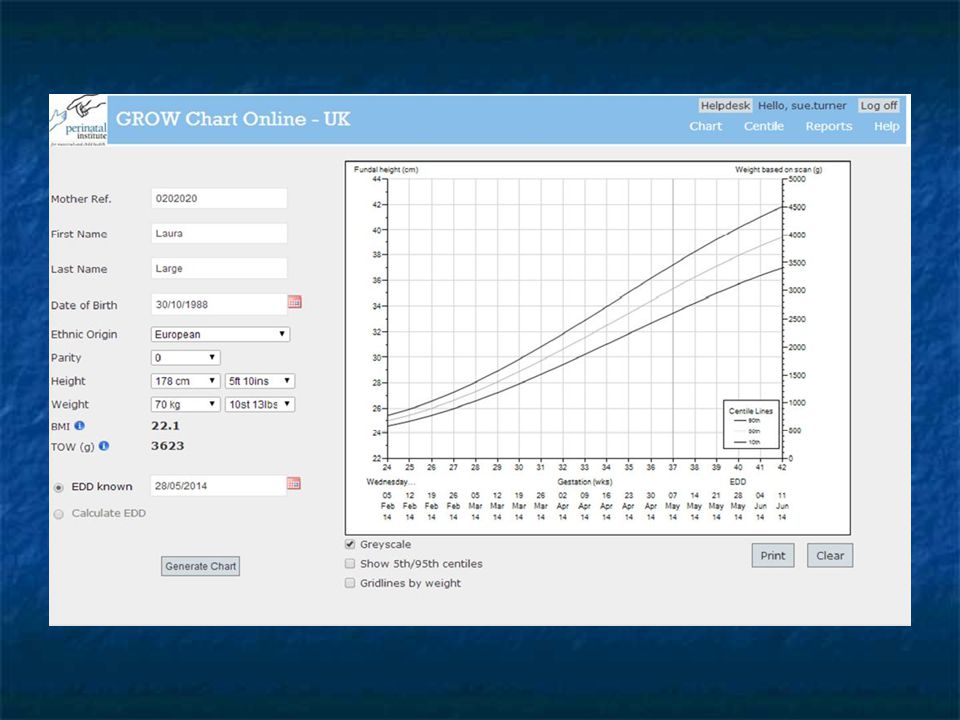This screenshot has height=720, width=960.
Task: Click the First Name field
Action: (219, 233)
